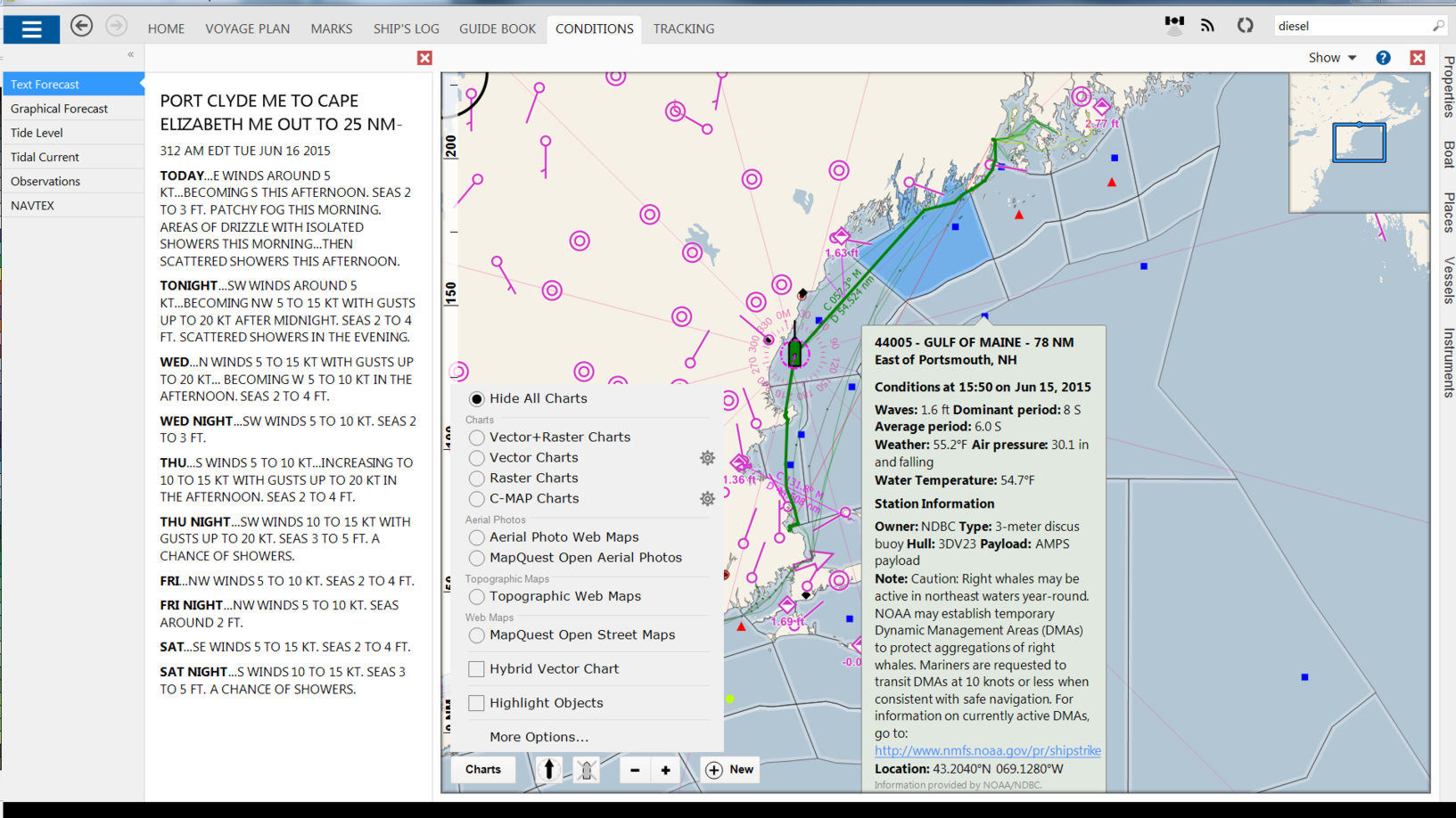Screen dimensions: 1456x818
Task: Click the sync refresh icon
Action: tap(1246, 26)
